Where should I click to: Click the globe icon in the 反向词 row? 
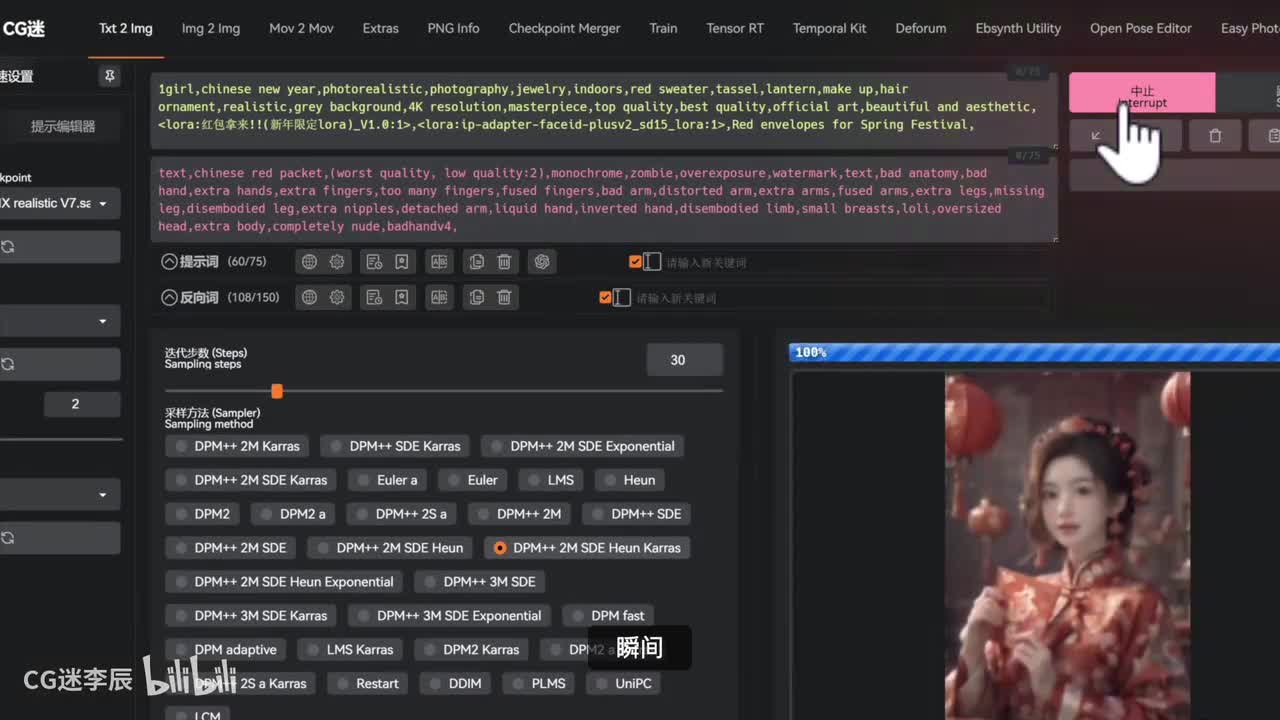[309, 297]
